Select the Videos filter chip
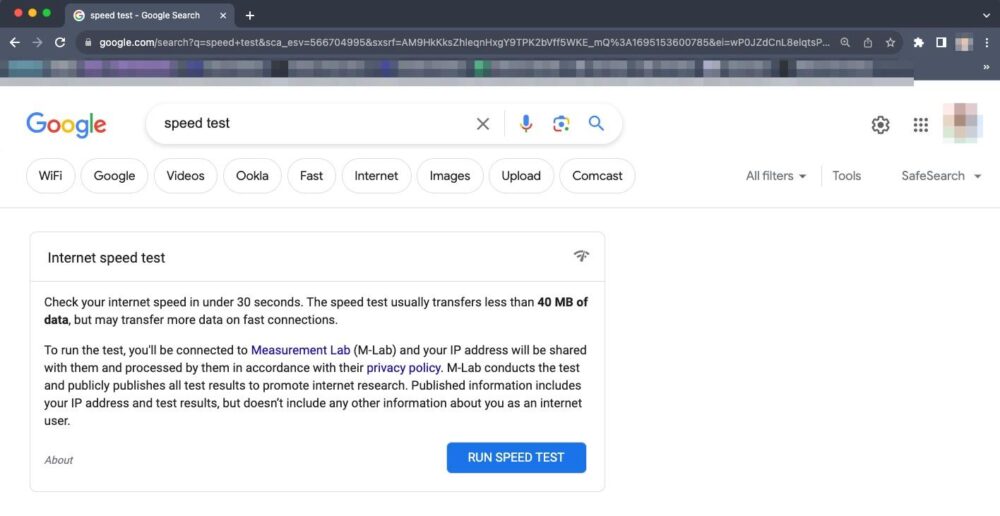1000x516 pixels. pyautogui.click(x=185, y=176)
